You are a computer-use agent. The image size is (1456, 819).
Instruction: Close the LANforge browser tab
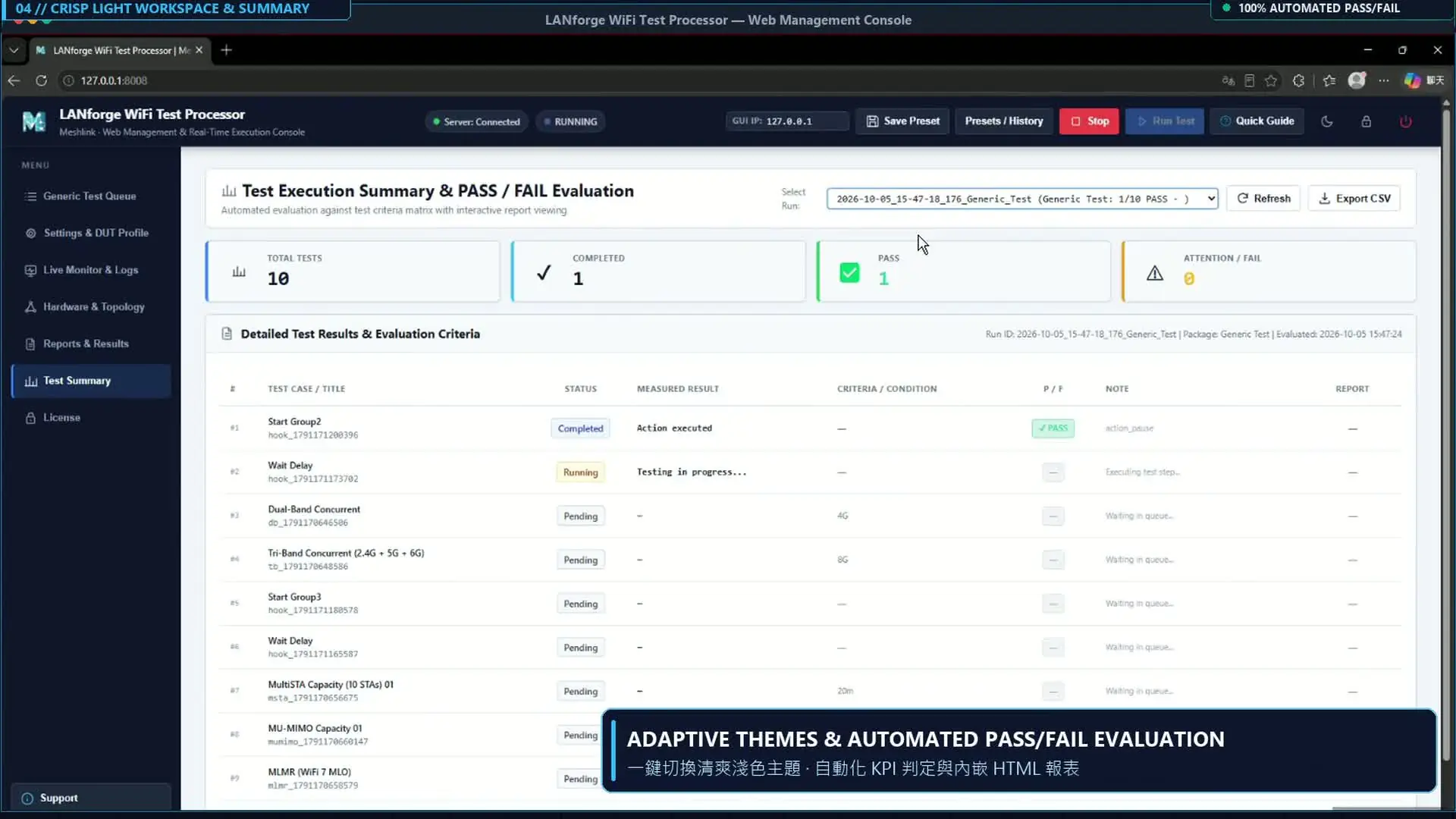click(199, 50)
